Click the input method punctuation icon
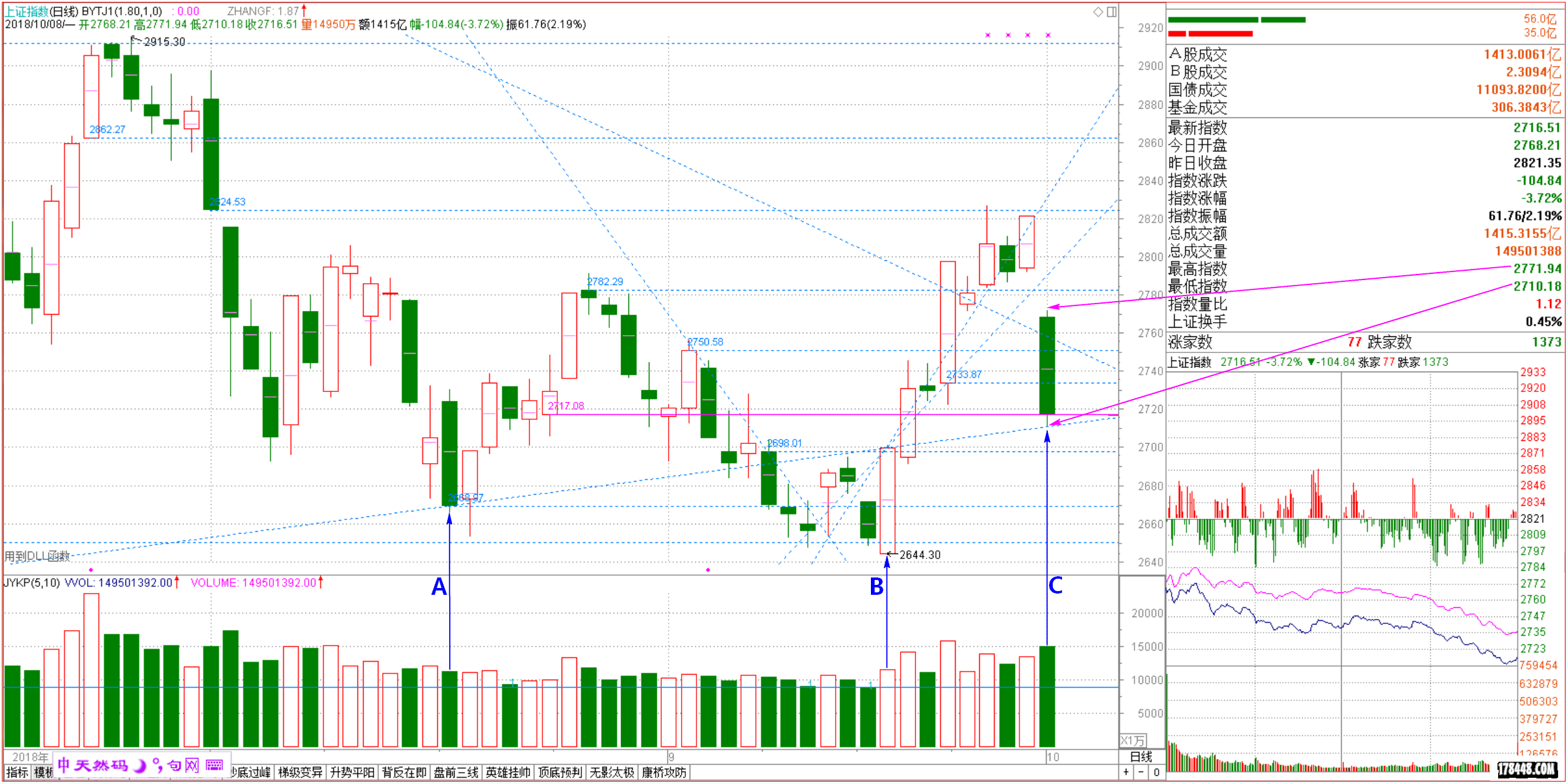The height and width of the screenshot is (784, 1568). pyautogui.click(x=157, y=765)
